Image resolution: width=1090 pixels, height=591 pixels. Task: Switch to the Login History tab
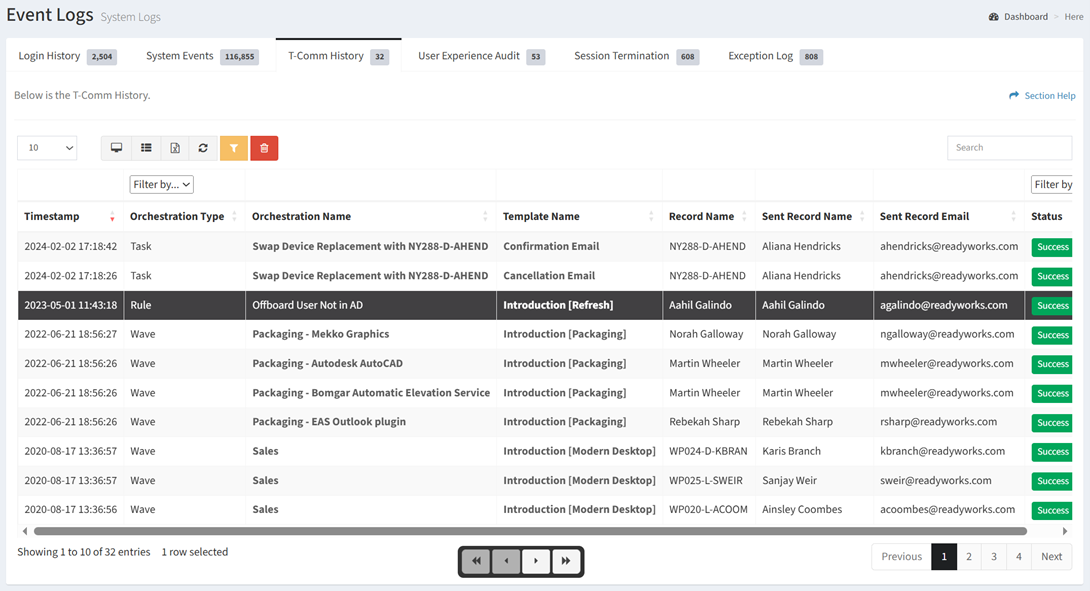click(67, 56)
